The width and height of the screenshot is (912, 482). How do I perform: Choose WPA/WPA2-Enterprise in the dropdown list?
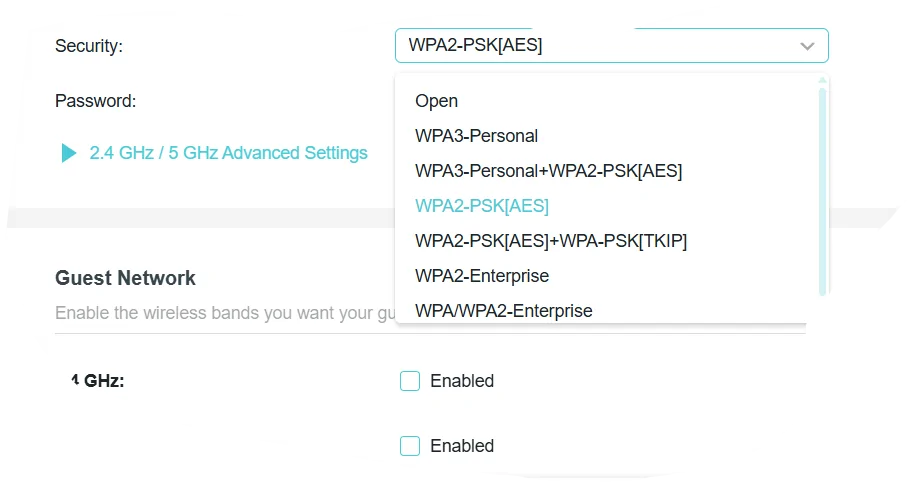click(504, 311)
